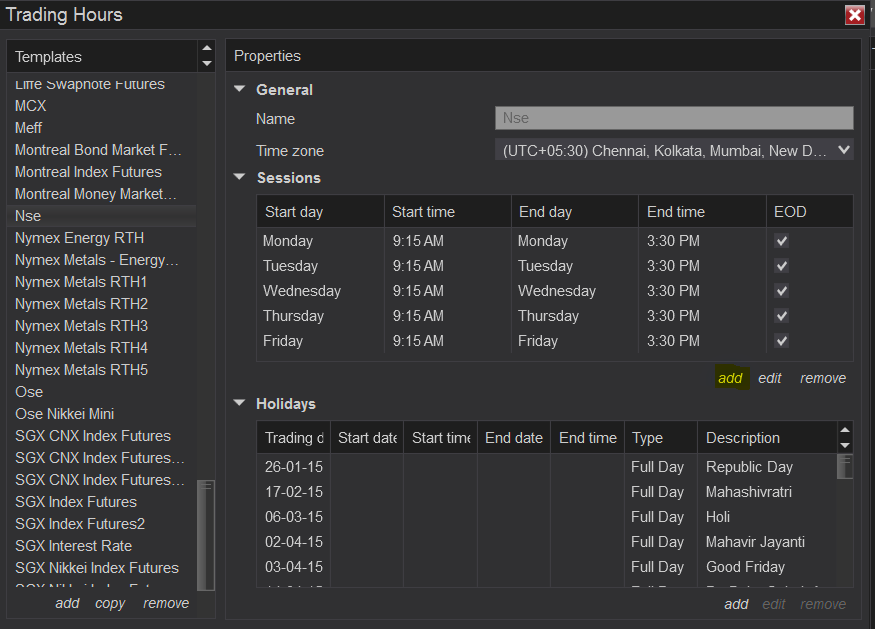Select Republic Day holiday row
Viewport: 875px width, 629px height.
click(547, 467)
